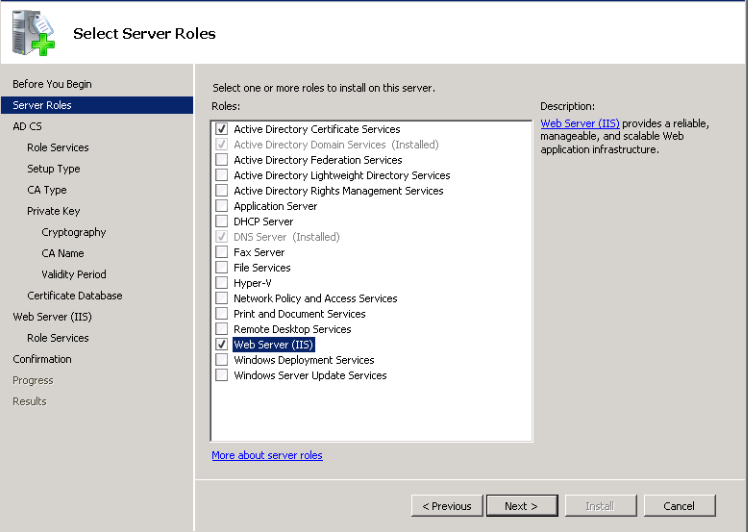Uncheck Active Directory Certificate Services checkbox

tap(221, 129)
